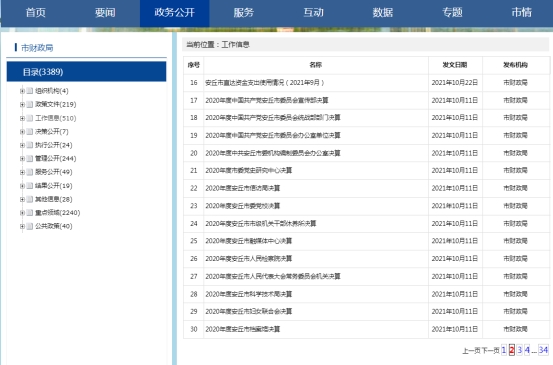Click the document icon beside 组织机构(4)
The width and height of the screenshot is (553, 365).
30,91
